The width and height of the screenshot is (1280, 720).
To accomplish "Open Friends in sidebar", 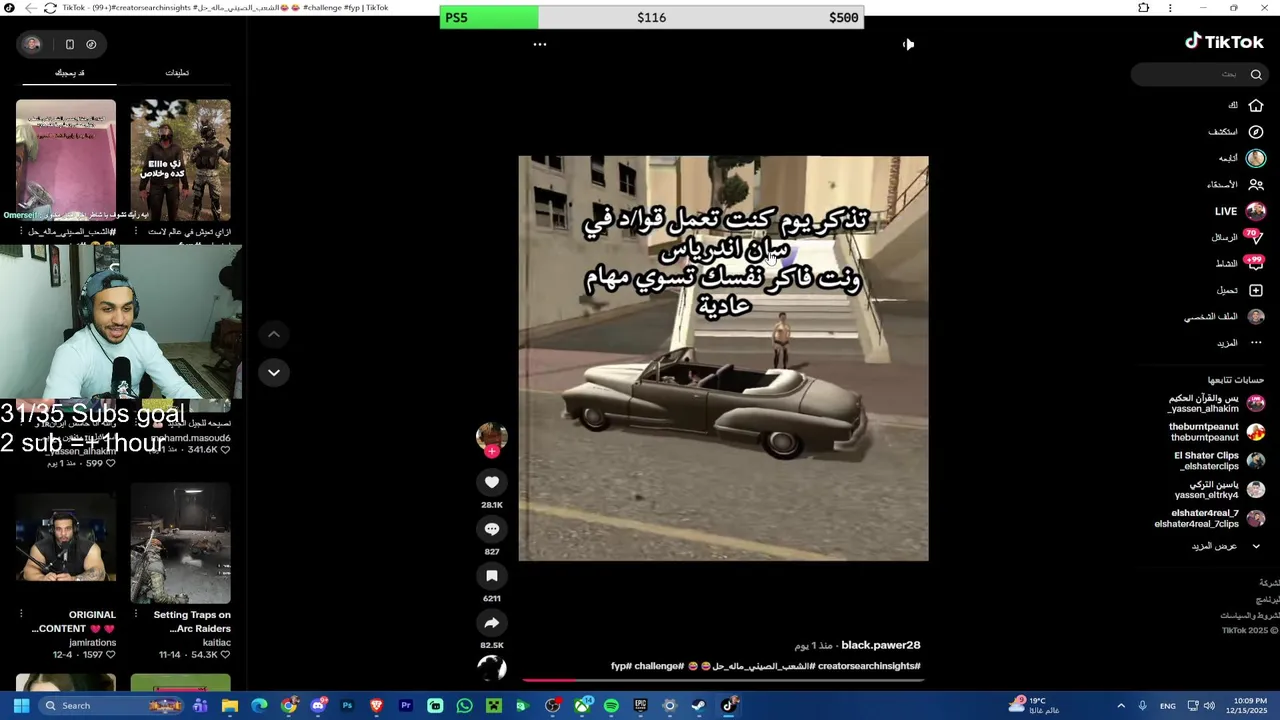I will (1256, 184).
